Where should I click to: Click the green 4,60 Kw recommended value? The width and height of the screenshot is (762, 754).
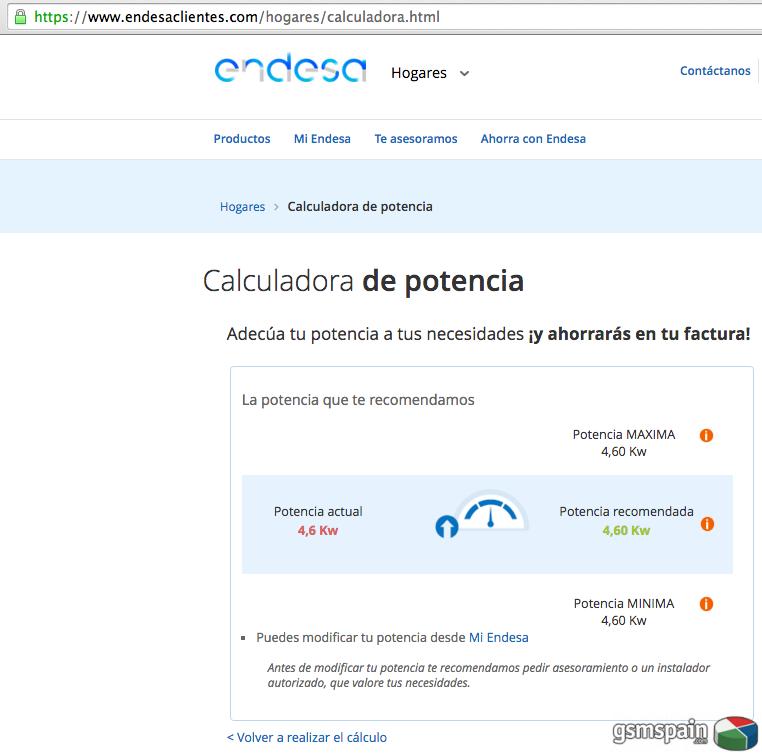(x=626, y=531)
